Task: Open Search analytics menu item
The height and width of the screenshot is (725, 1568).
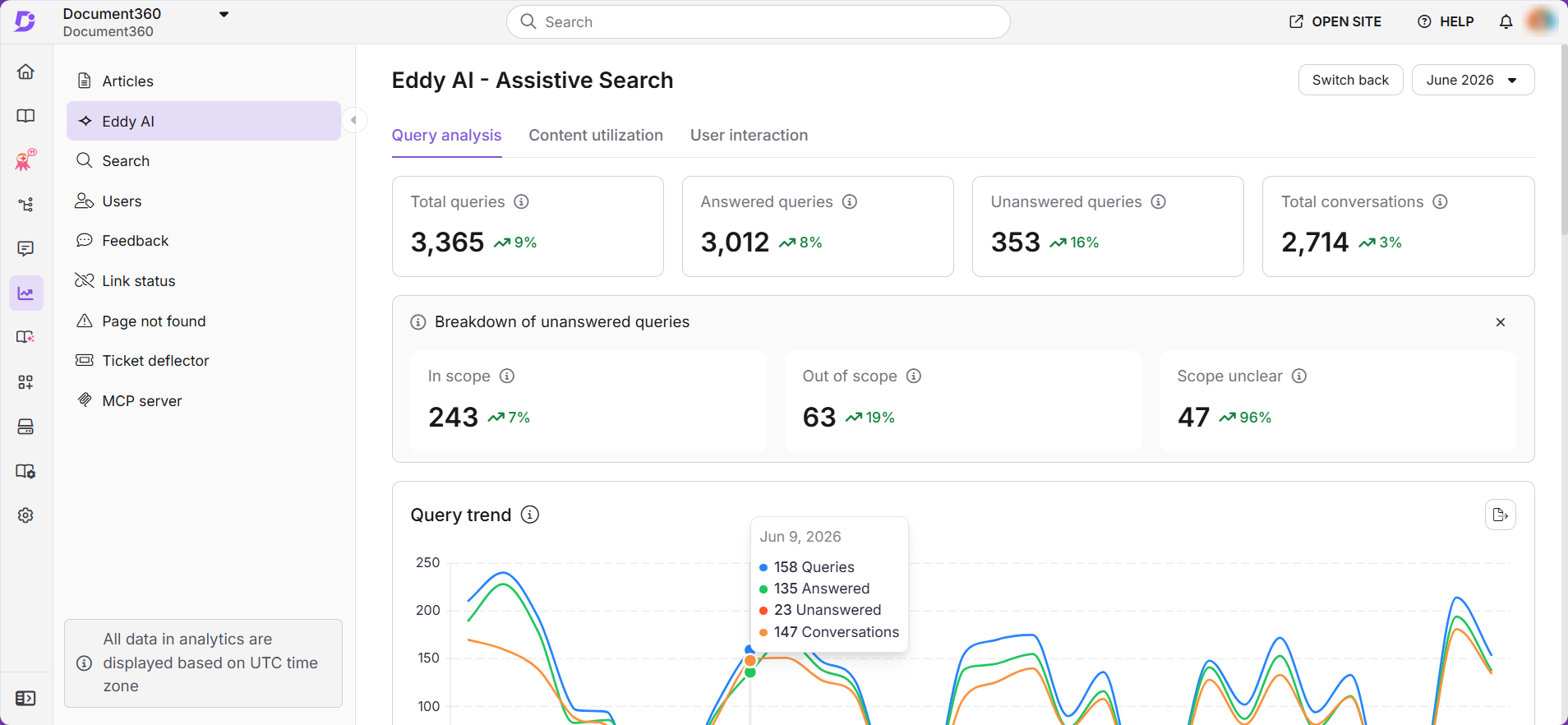Action: pyautogui.click(x=203, y=161)
